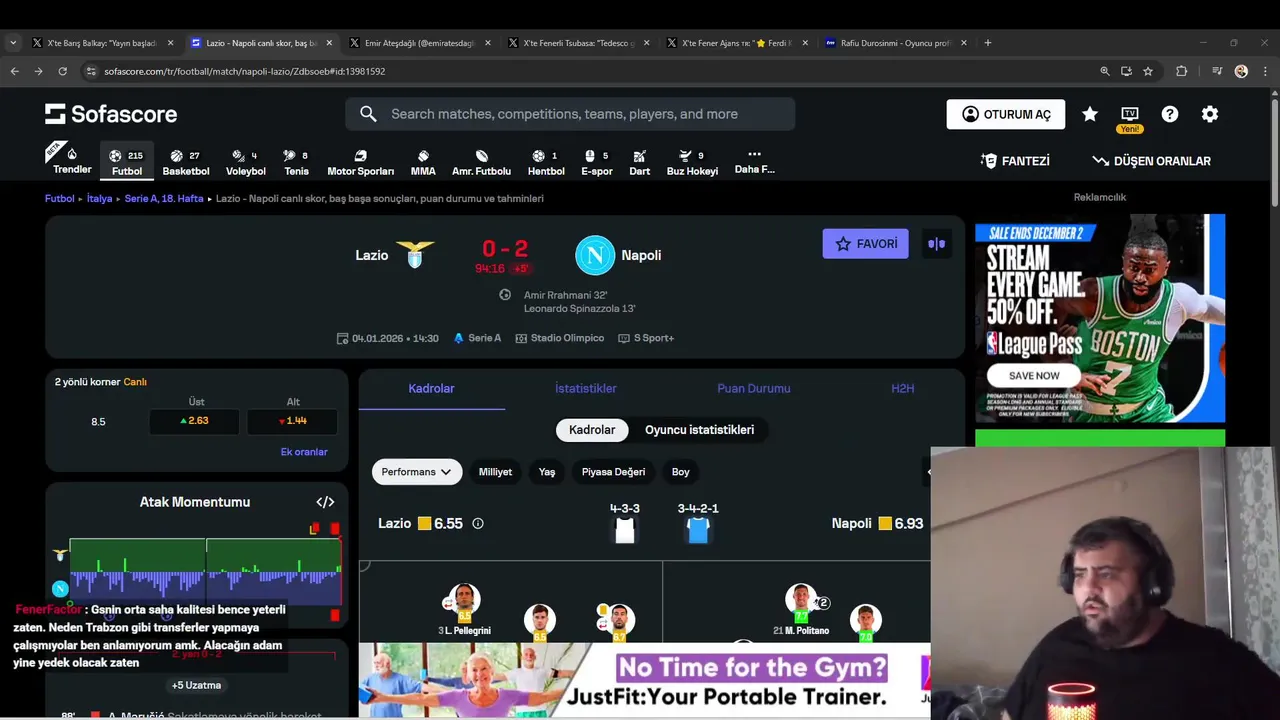Open new browser tab
1280x720 pixels.
click(988, 43)
